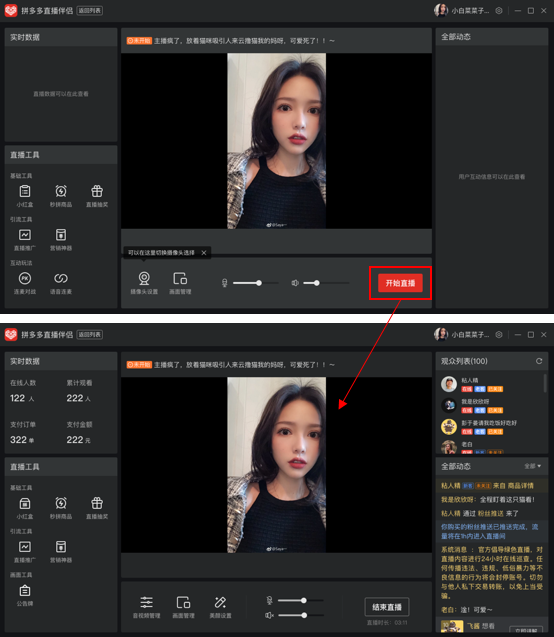Click 老白's comment in the activity feed
The height and width of the screenshot is (637, 554).
coord(467,610)
